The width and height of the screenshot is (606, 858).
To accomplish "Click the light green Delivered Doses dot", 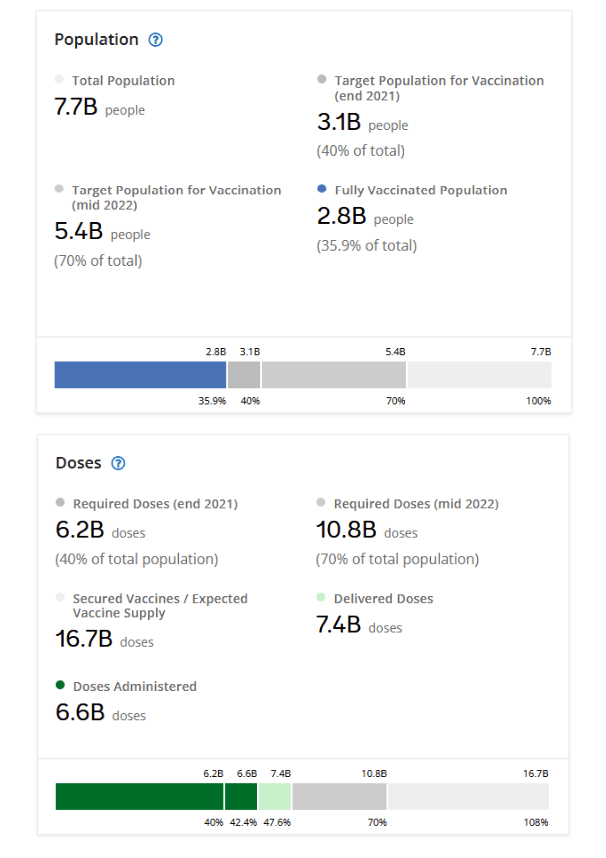I will (x=321, y=597).
